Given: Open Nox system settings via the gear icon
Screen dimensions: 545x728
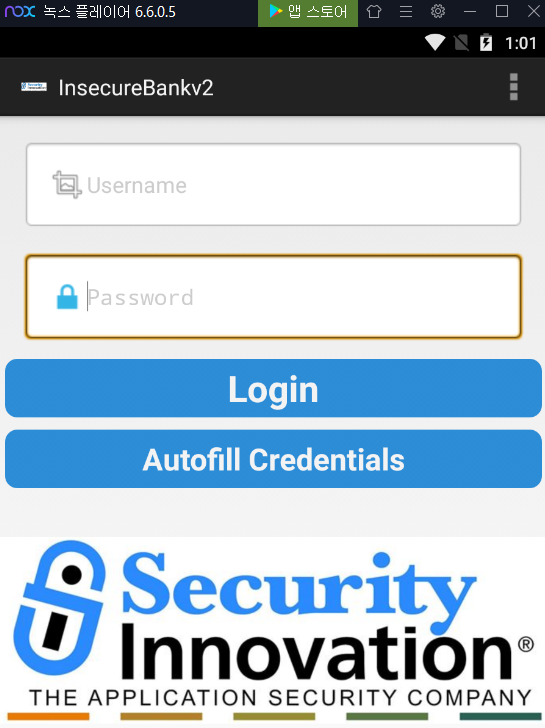Looking at the screenshot, I should (x=438, y=11).
